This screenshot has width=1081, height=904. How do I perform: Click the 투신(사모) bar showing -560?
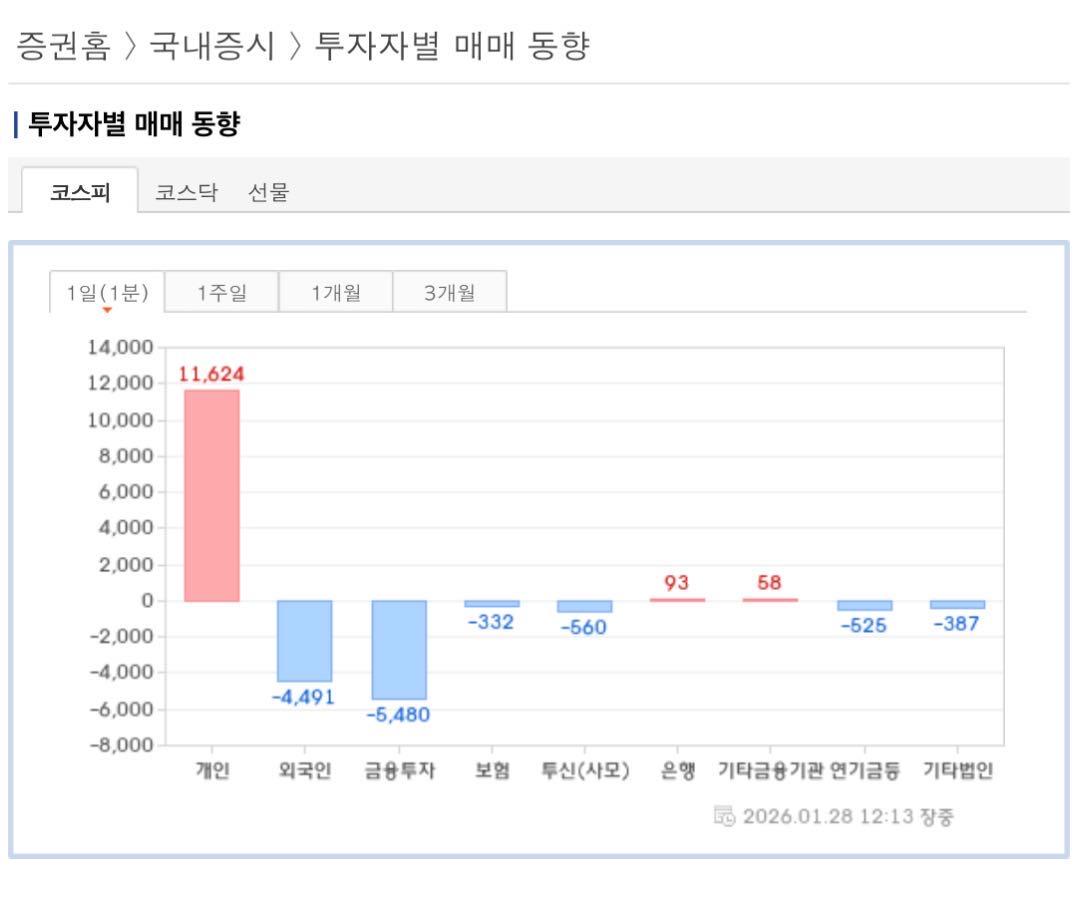pos(585,606)
